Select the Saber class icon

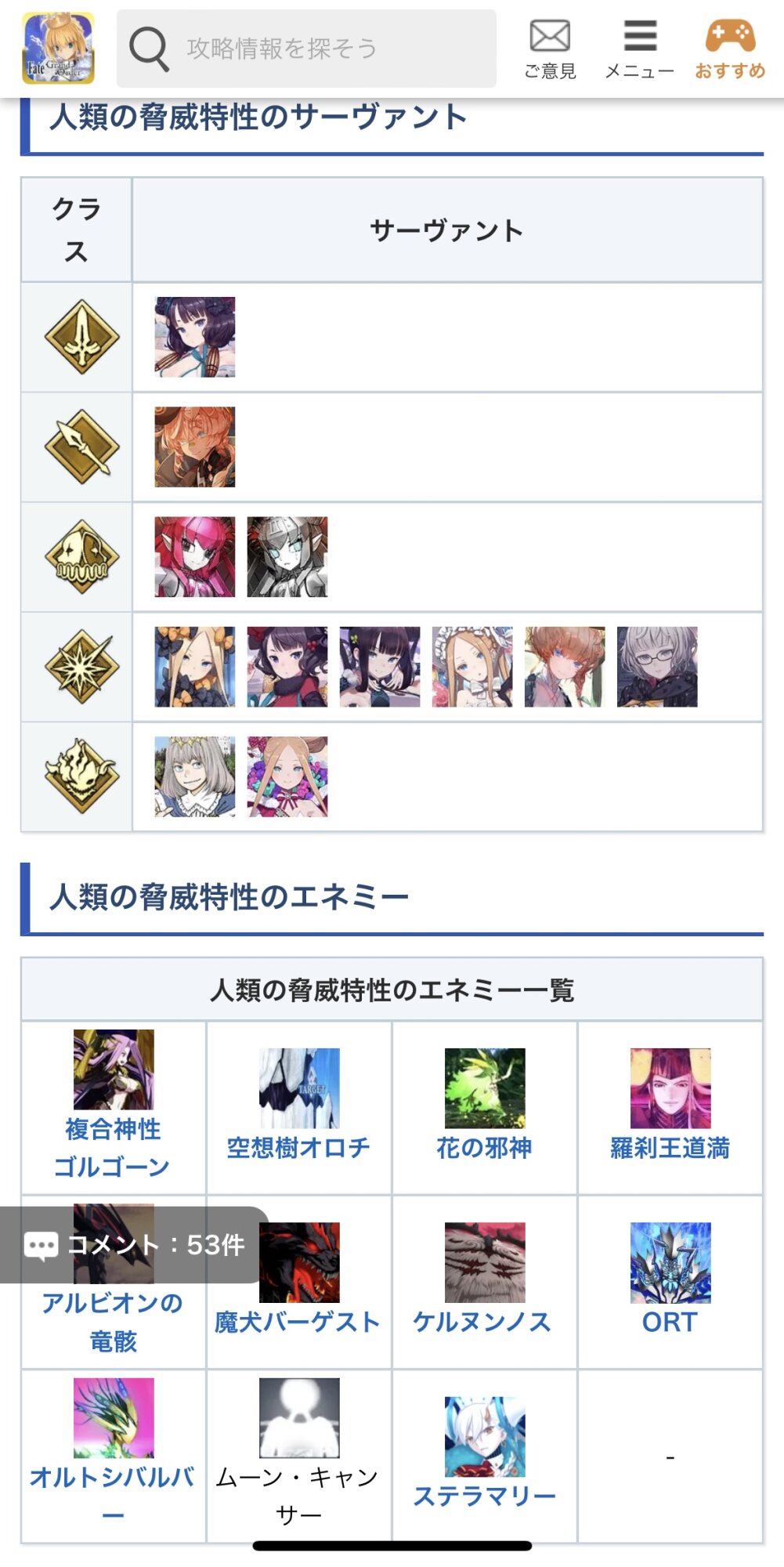coord(81,337)
